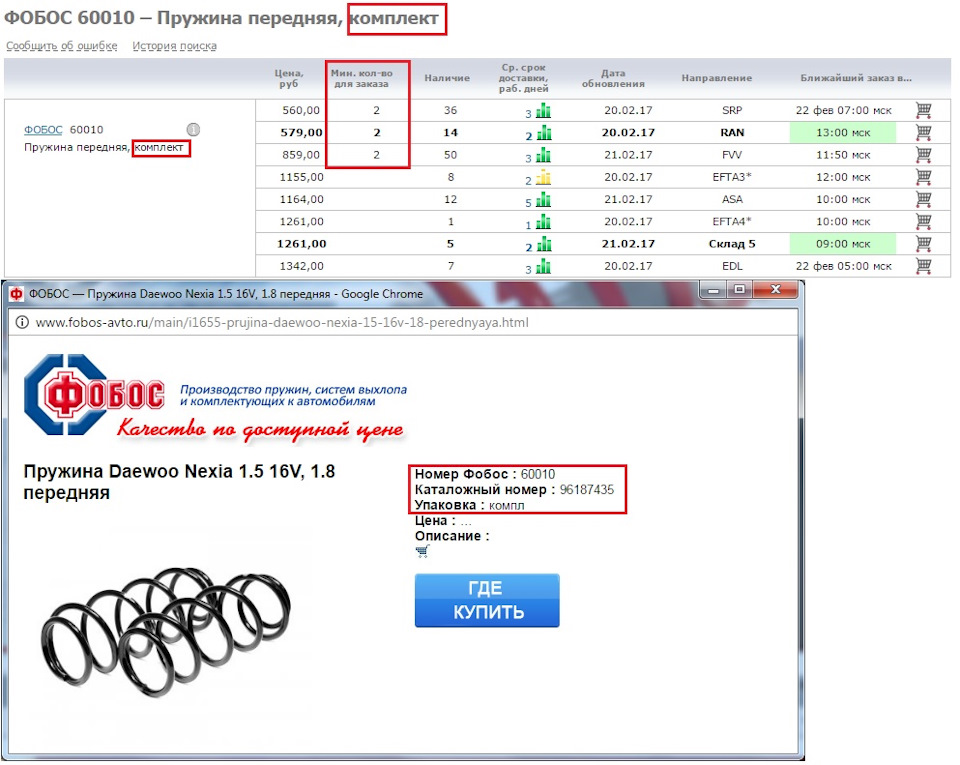Open the История поиска link
The image size is (960, 765).
click(x=174, y=46)
